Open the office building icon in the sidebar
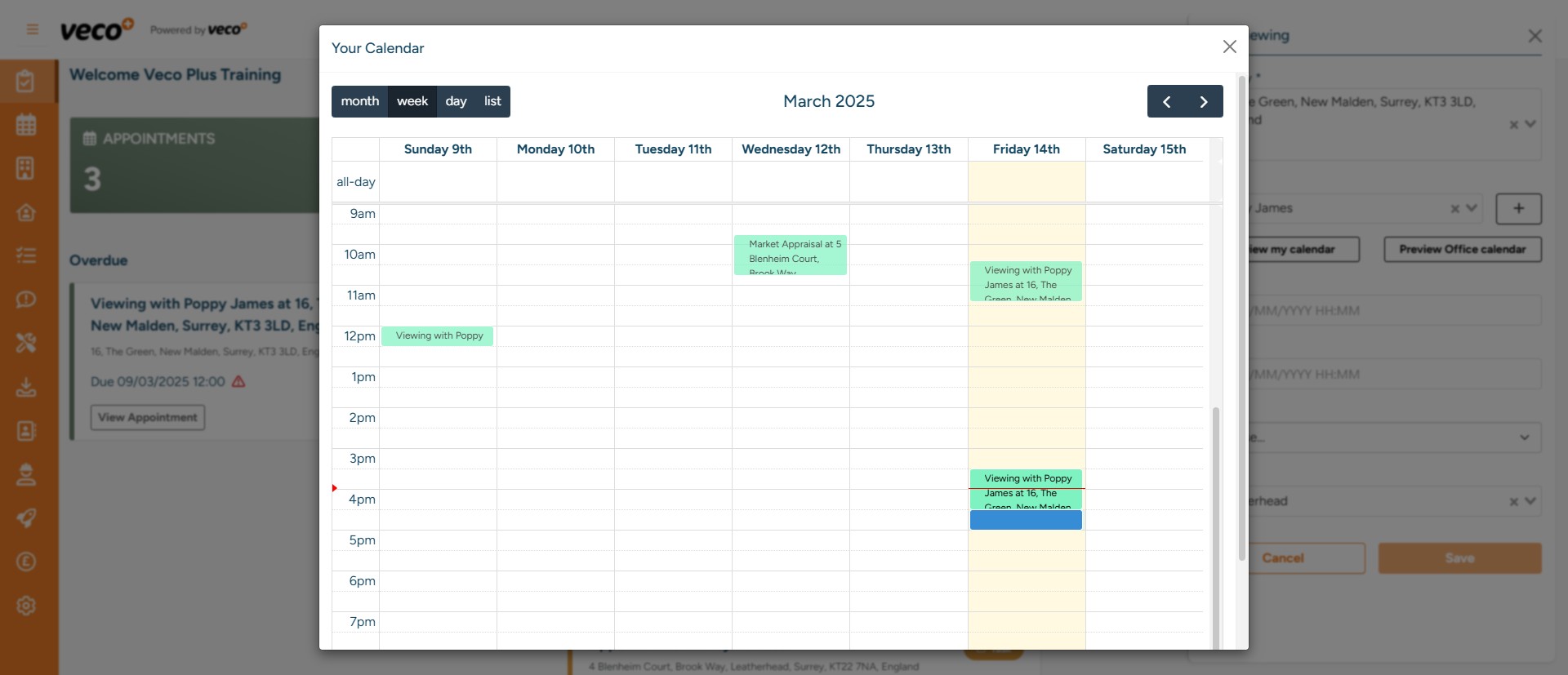The height and width of the screenshot is (675, 1568). pos(26,168)
